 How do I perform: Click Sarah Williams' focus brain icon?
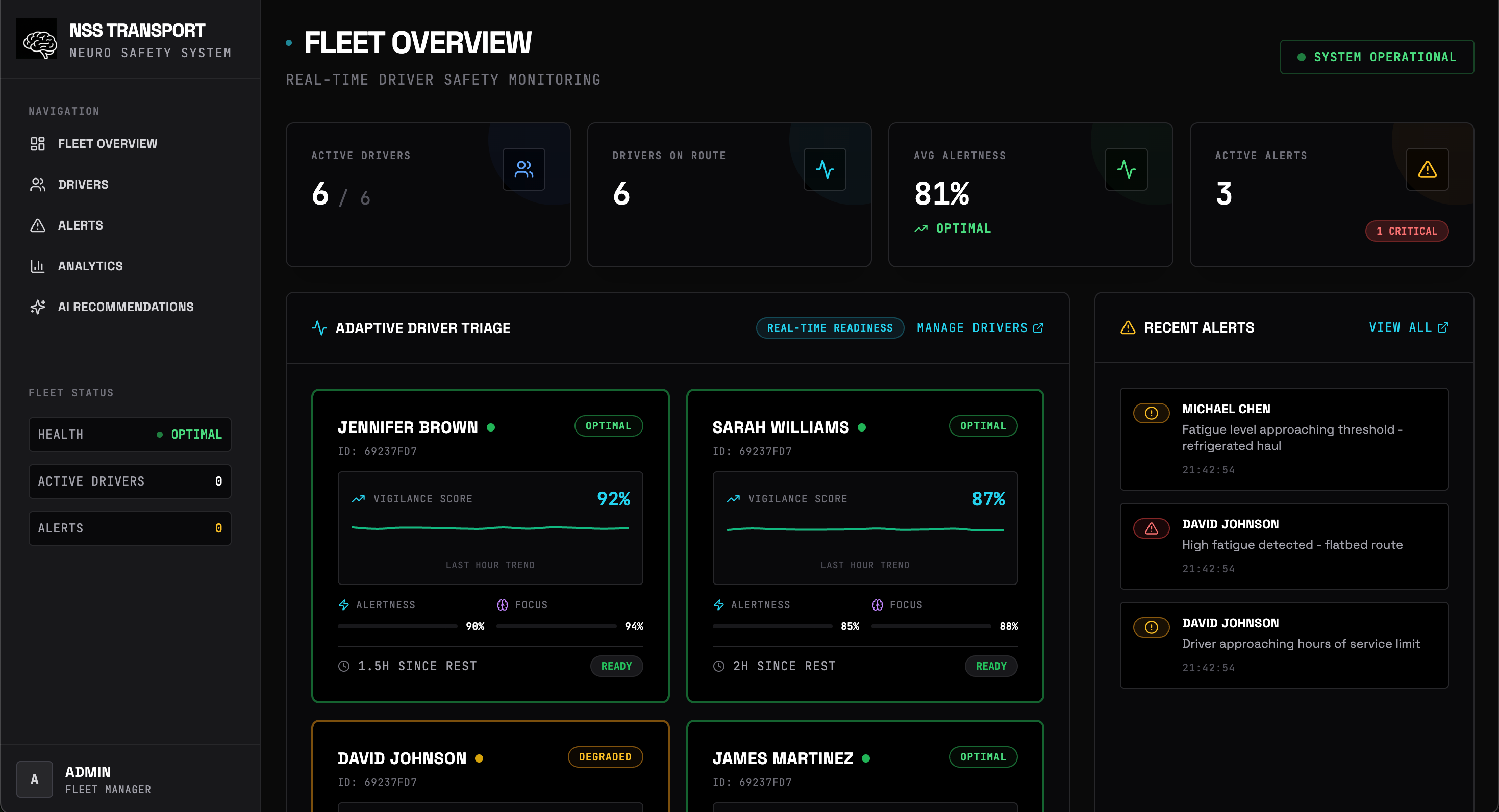coord(877,605)
